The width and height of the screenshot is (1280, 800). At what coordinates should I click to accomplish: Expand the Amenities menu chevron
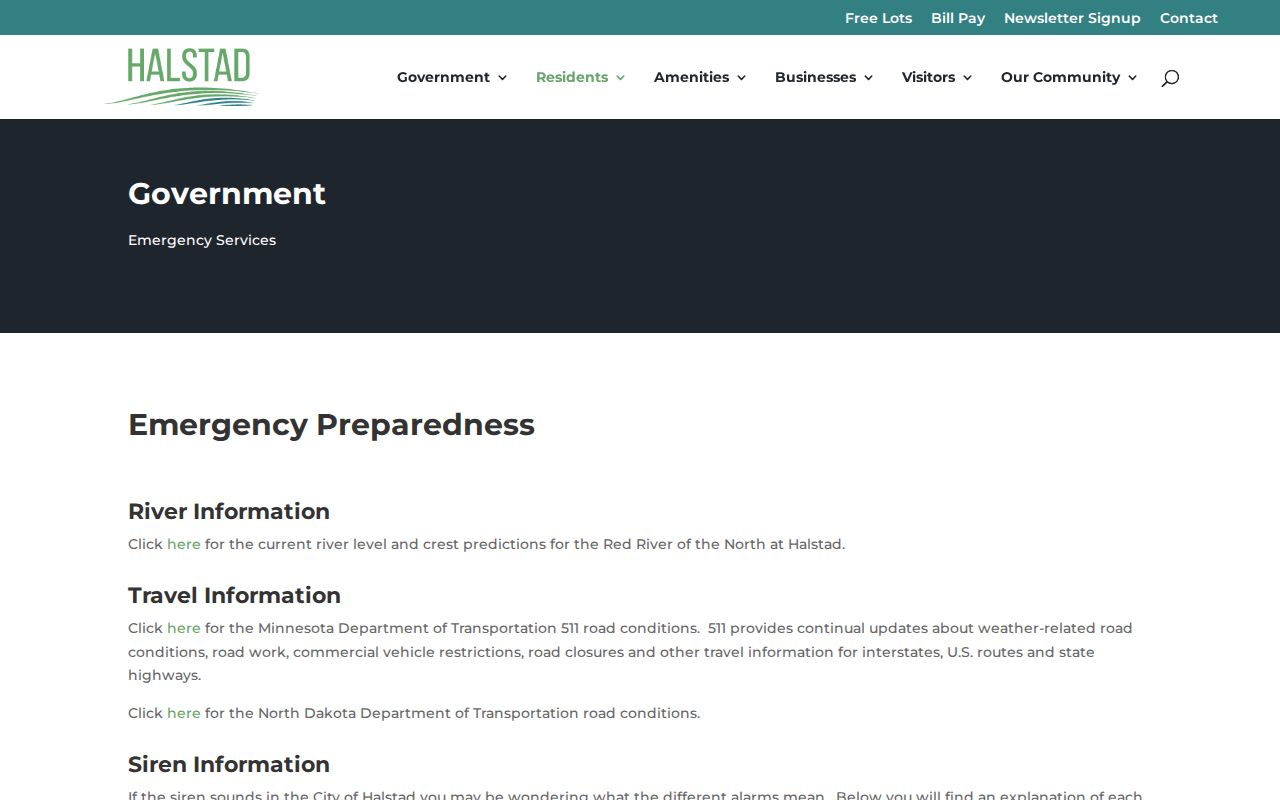pos(741,78)
